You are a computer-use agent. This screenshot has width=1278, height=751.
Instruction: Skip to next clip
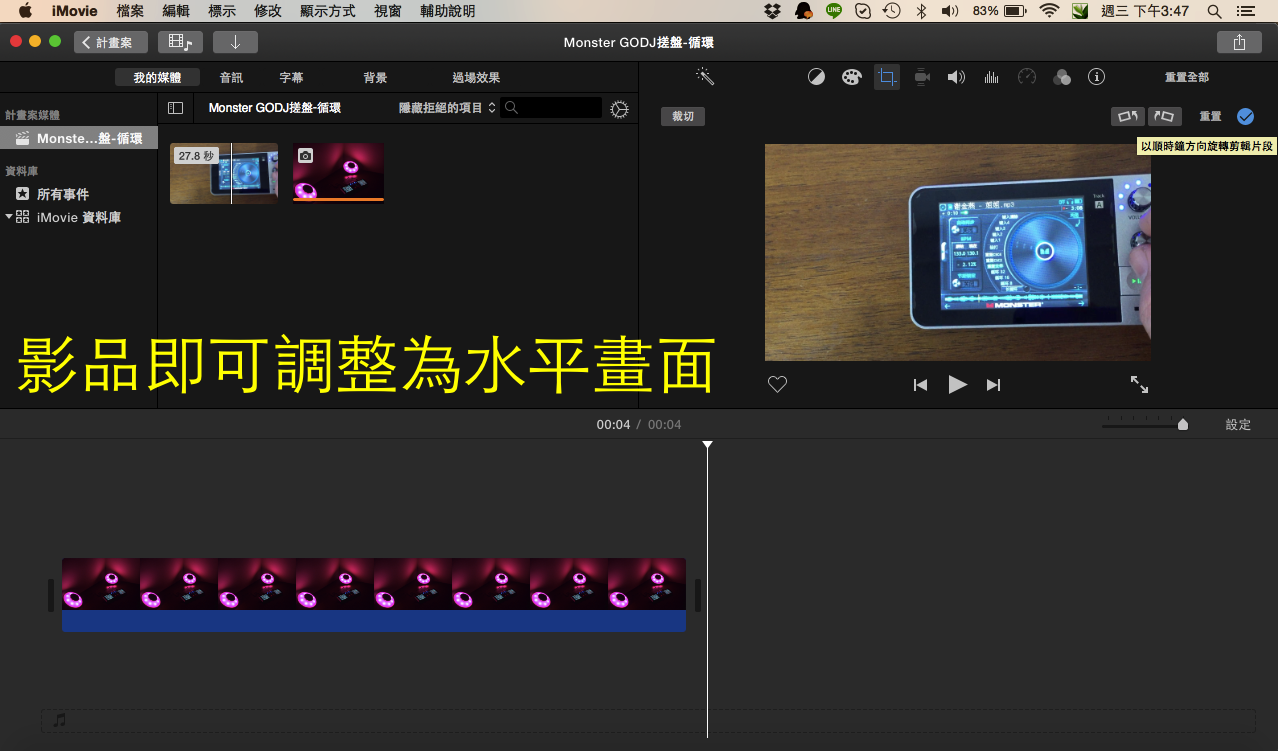point(993,385)
